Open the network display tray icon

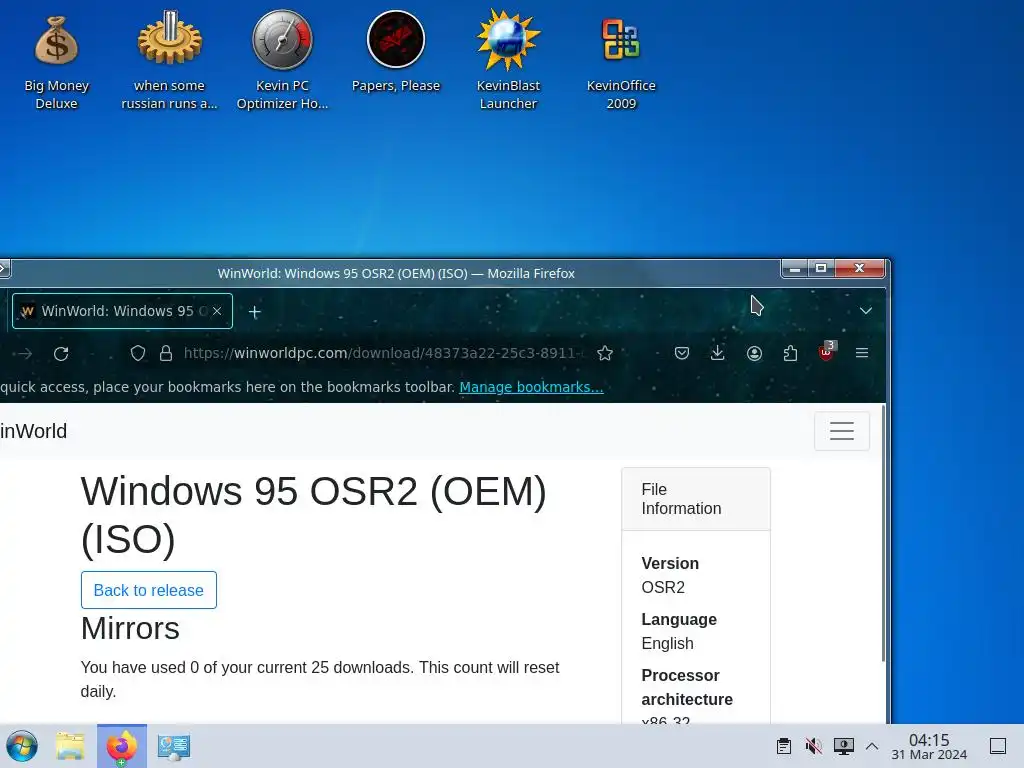pyautogui.click(x=843, y=746)
